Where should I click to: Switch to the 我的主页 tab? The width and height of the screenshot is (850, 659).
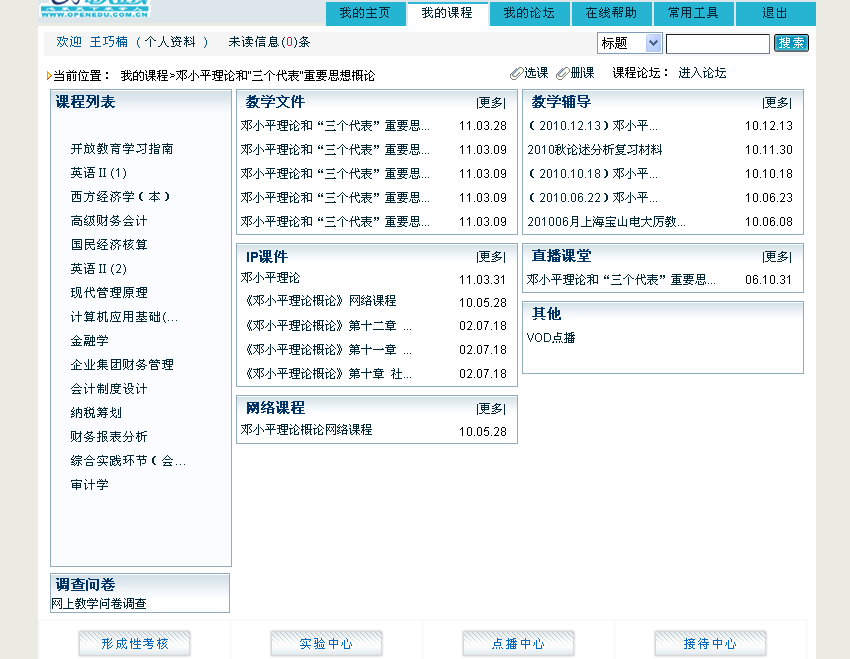click(365, 13)
